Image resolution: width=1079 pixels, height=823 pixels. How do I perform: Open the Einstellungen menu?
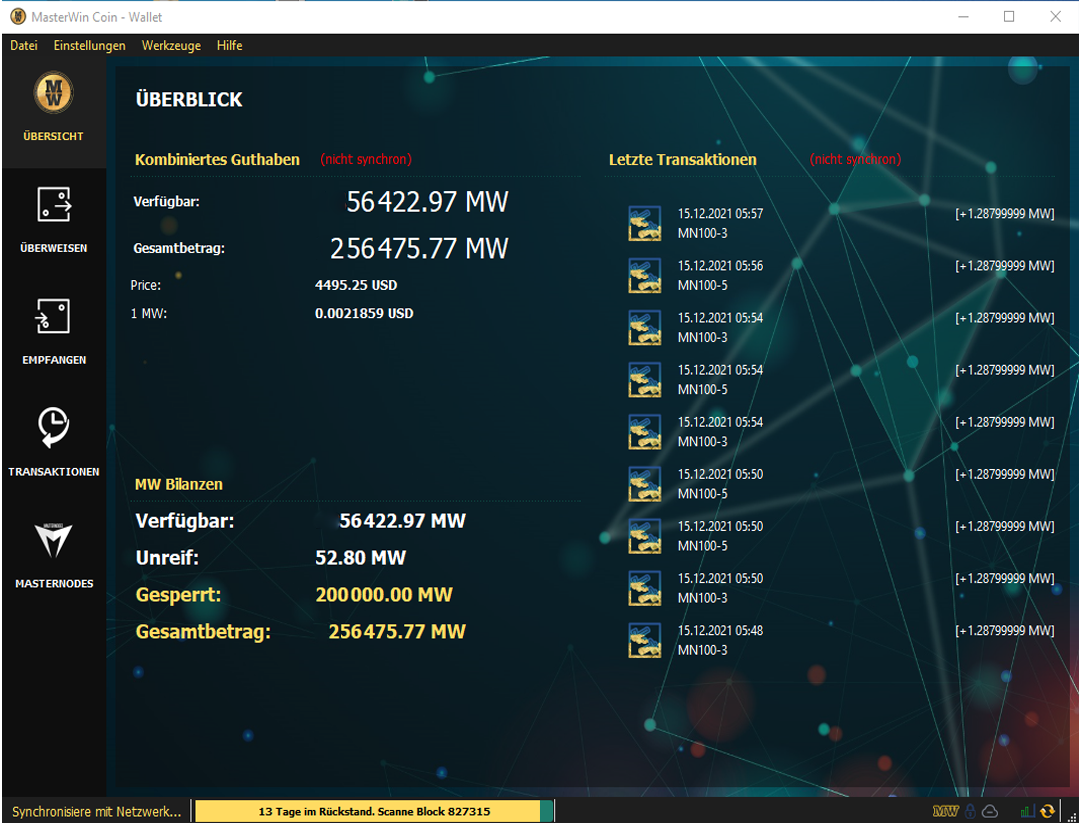pos(90,46)
